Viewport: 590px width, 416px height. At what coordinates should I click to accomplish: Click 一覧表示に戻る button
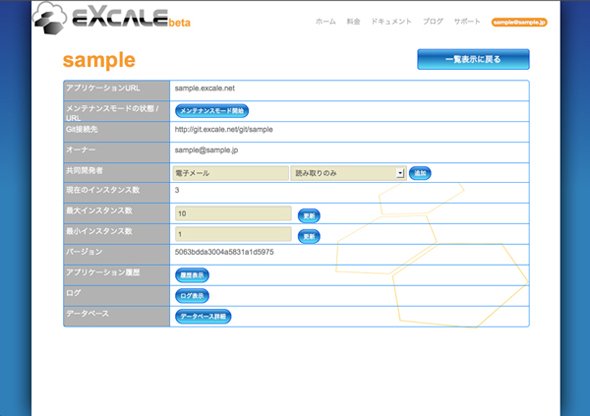click(x=473, y=59)
